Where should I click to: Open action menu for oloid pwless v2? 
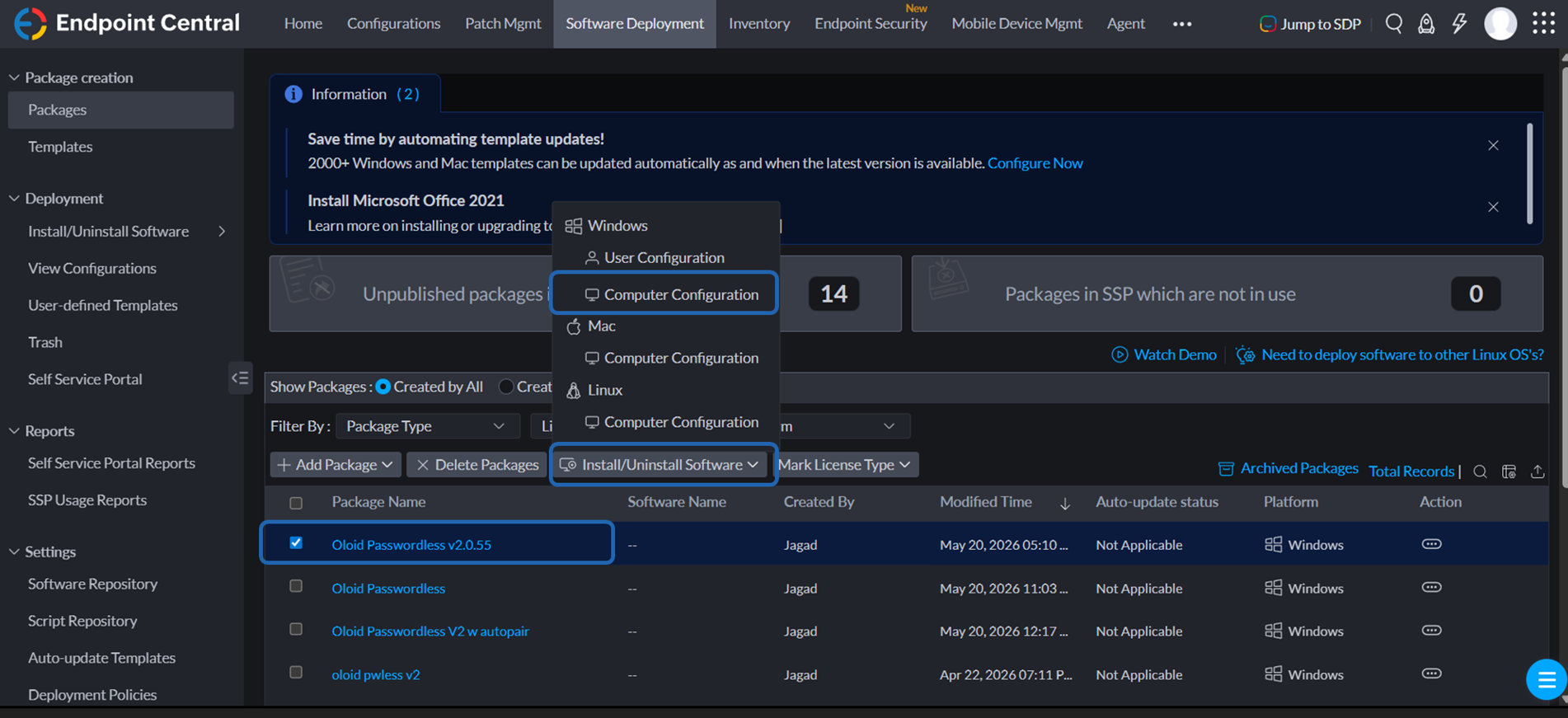pyautogui.click(x=1431, y=673)
